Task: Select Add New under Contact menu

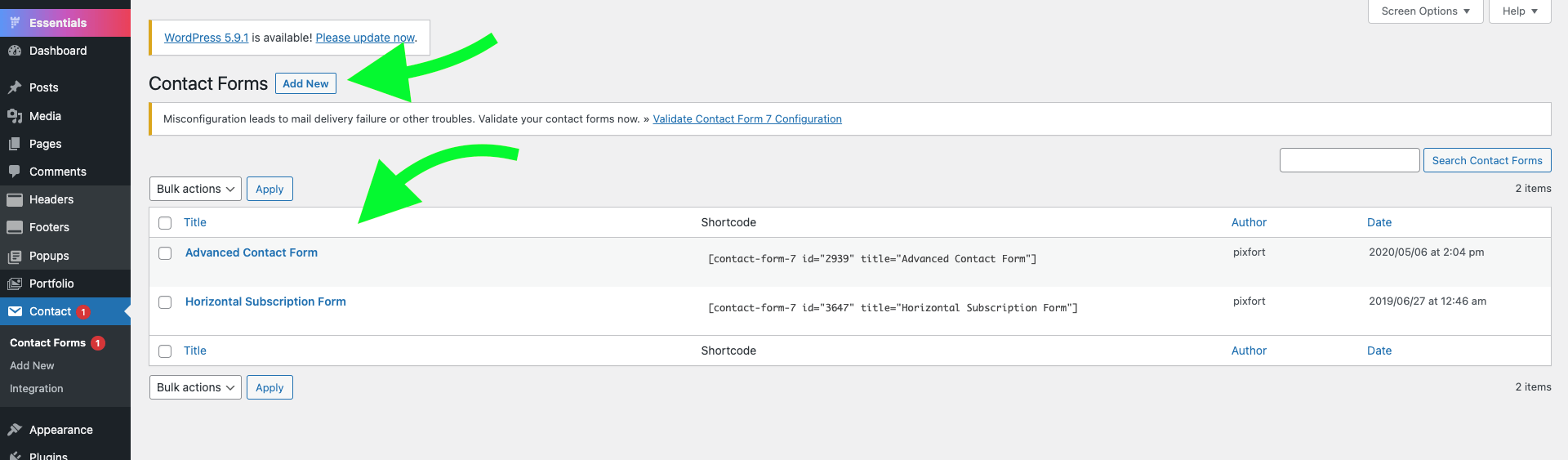Action: coord(32,366)
